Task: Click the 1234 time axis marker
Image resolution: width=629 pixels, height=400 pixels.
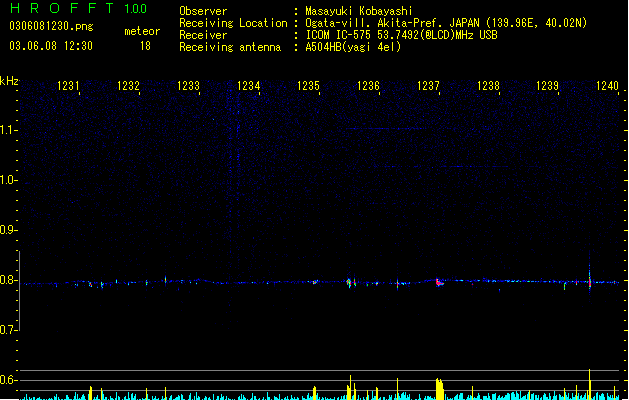Action: coord(248,86)
